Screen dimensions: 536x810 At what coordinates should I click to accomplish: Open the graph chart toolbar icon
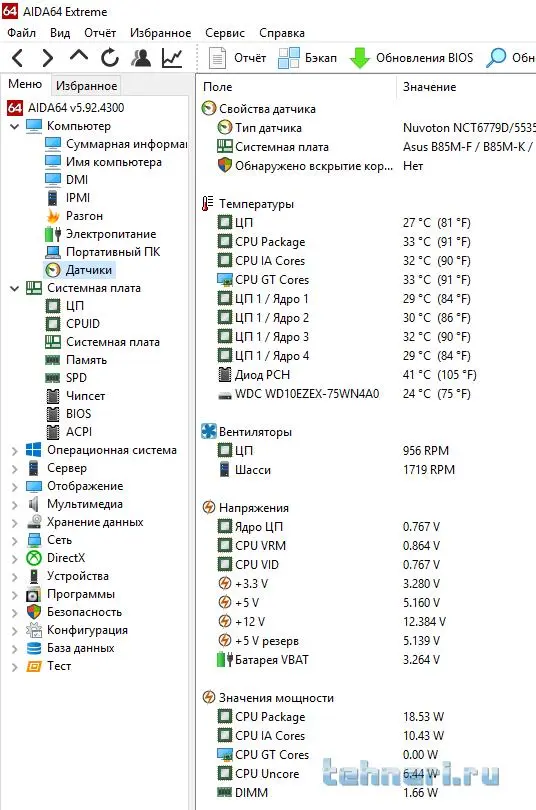[172, 57]
